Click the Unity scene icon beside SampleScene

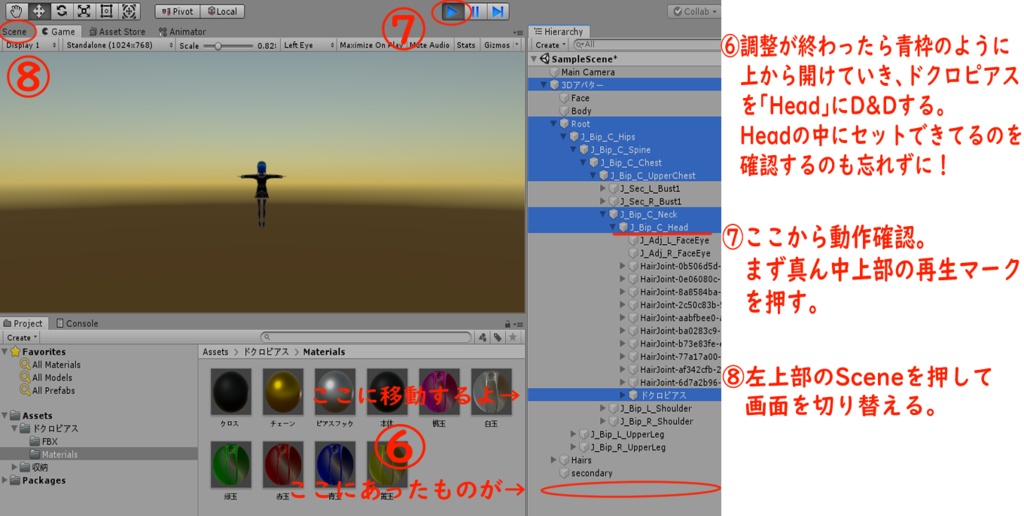(545, 59)
